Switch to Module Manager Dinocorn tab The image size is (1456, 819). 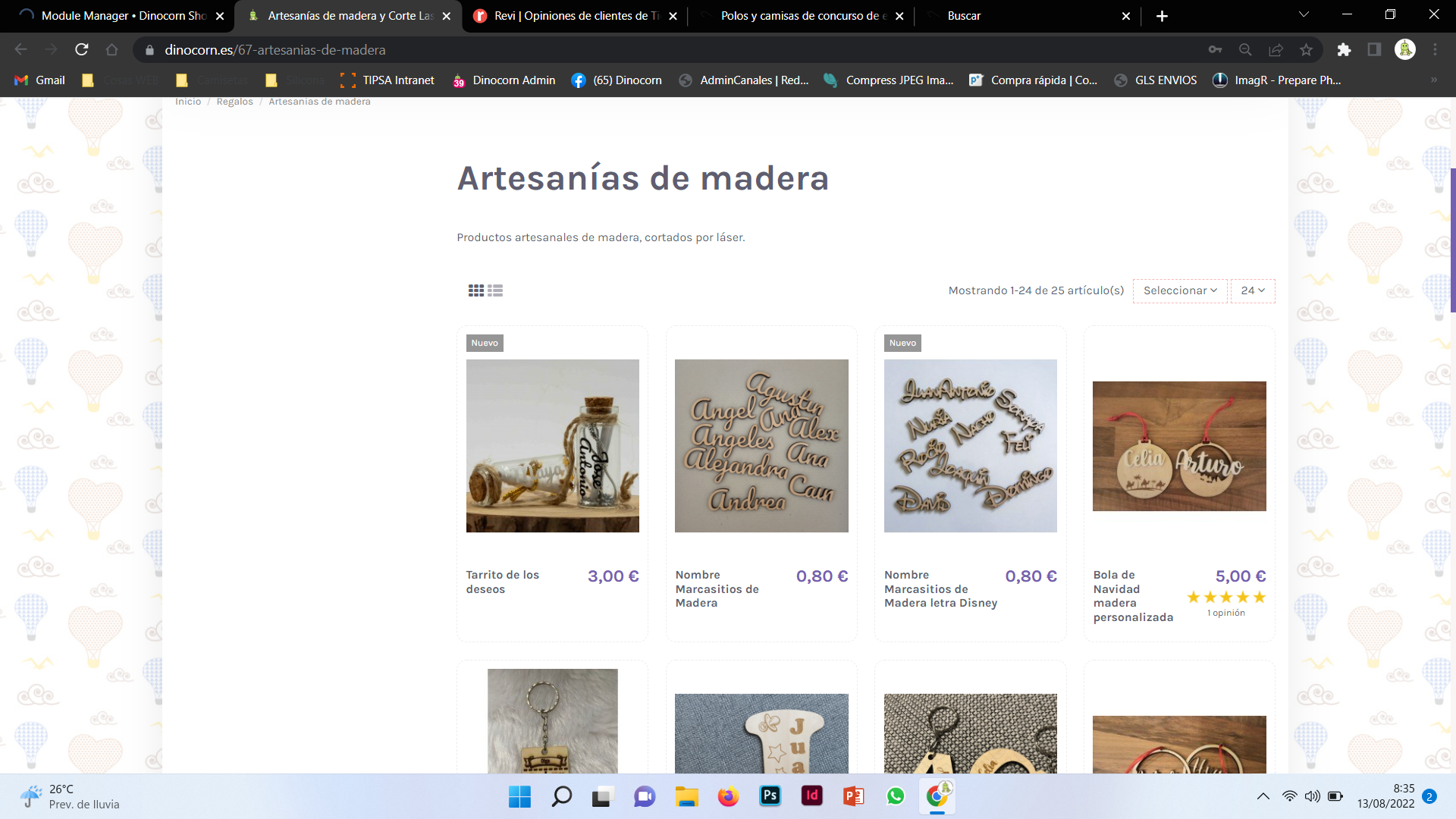121,16
